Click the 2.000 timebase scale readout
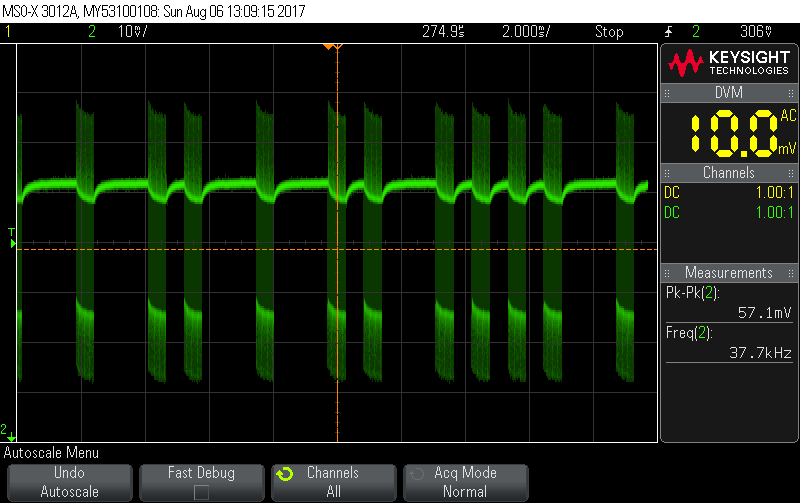Image resolution: width=800 pixels, height=503 pixels. tap(525, 31)
